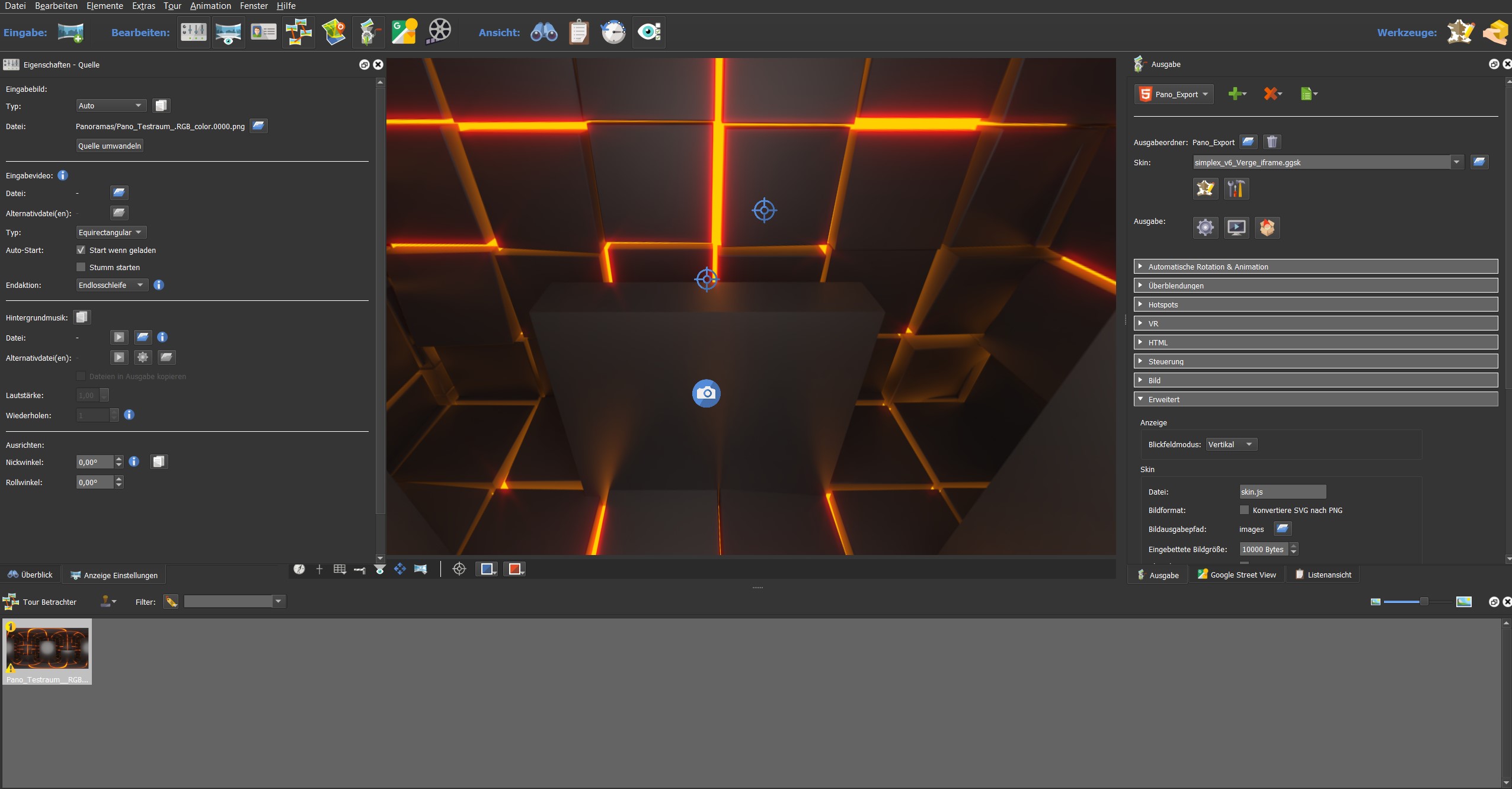Toggle compass icon in viewer toolbar
The height and width of the screenshot is (789, 1512).
[299, 569]
